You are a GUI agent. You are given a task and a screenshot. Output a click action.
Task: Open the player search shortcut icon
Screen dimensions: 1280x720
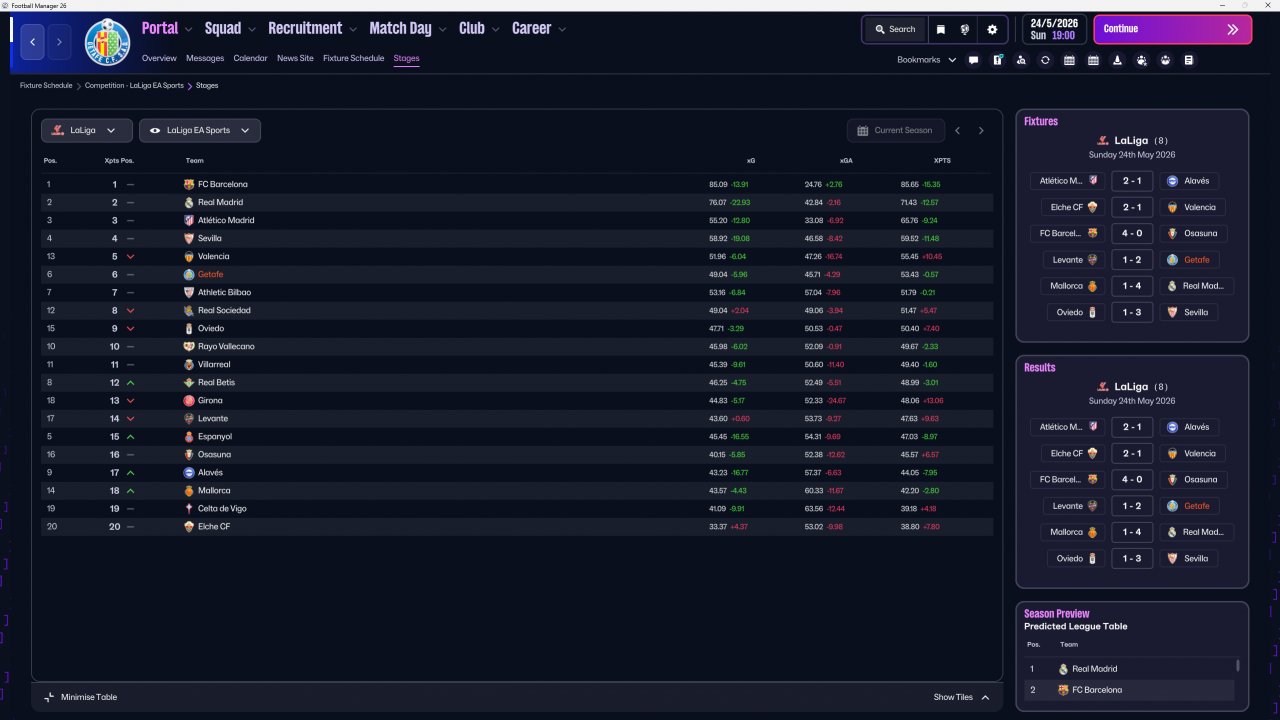tap(1021, 60)
